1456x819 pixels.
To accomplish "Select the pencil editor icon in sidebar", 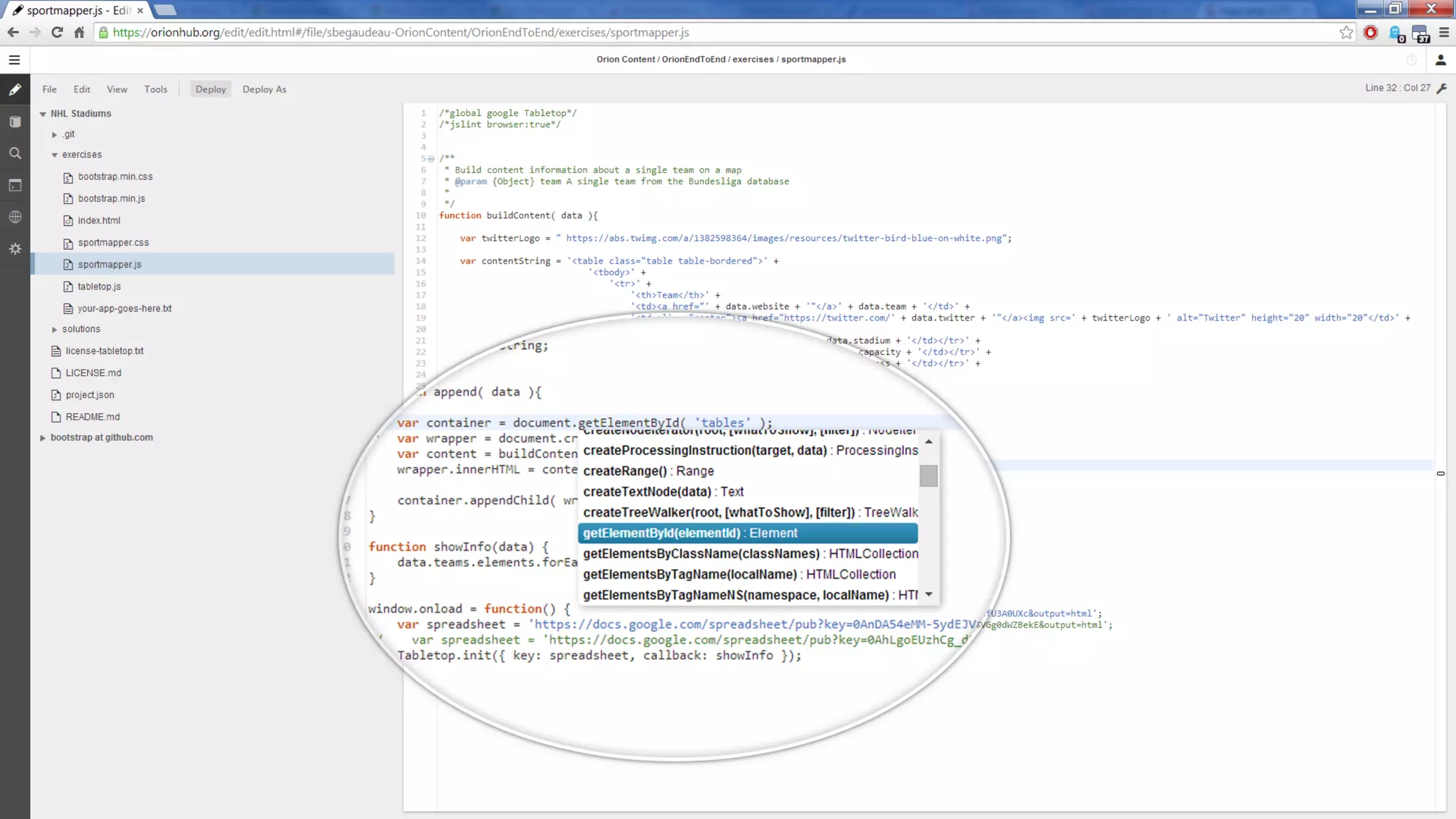I will [x=15, y=90].
